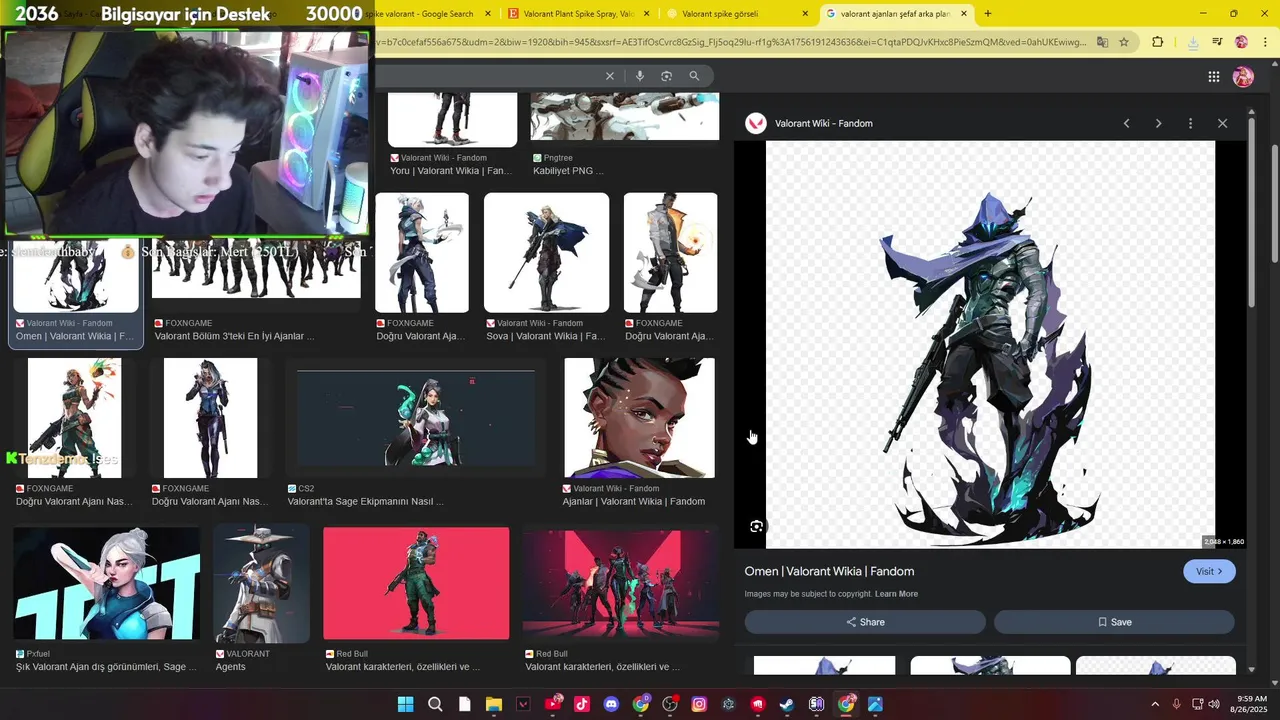Open the volume icon in system tray
The height and width of the screenshot is (720, 1280).
point(1214,704)
